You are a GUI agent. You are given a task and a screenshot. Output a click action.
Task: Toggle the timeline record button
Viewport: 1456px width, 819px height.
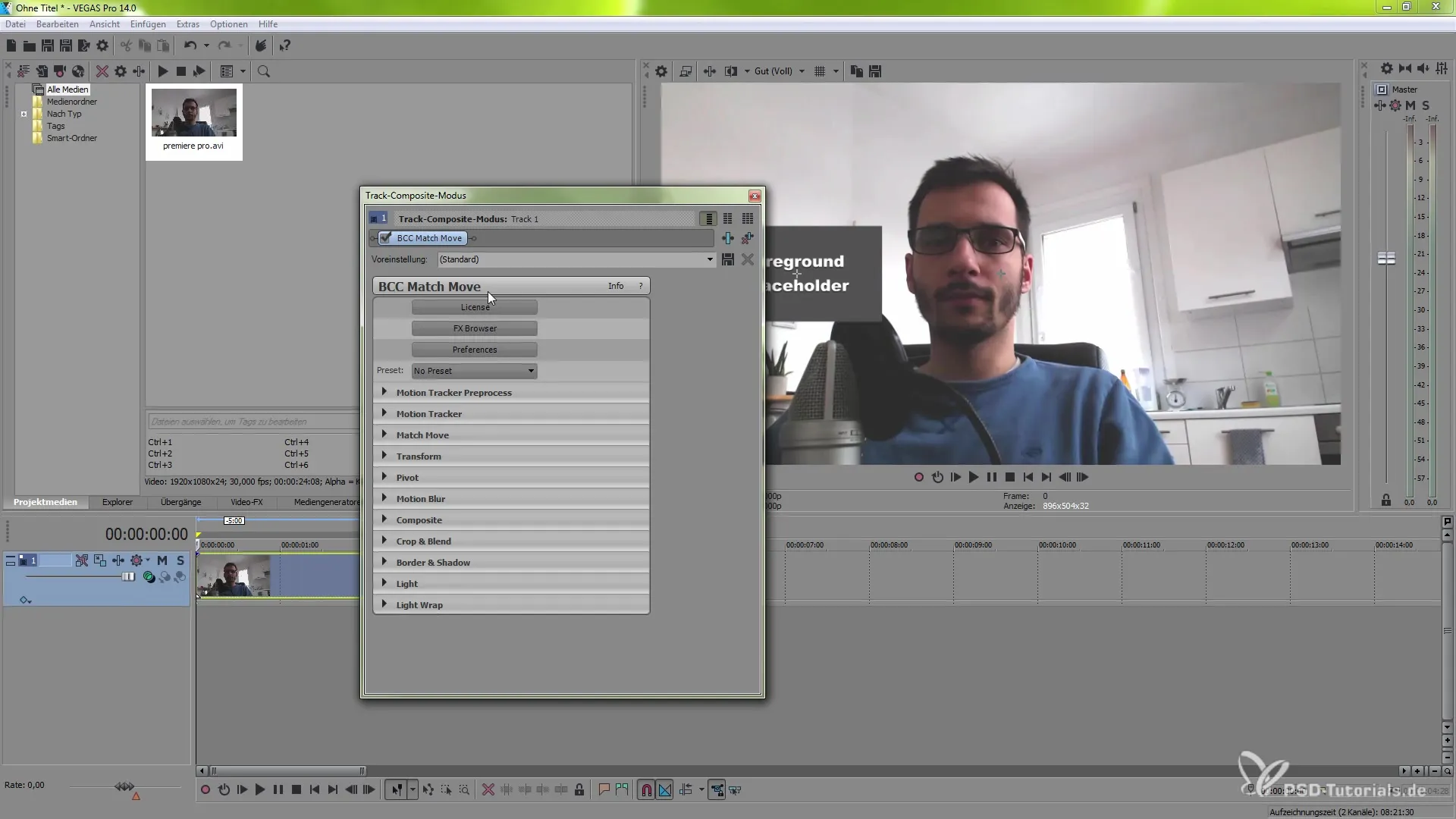tap(206, 790)
